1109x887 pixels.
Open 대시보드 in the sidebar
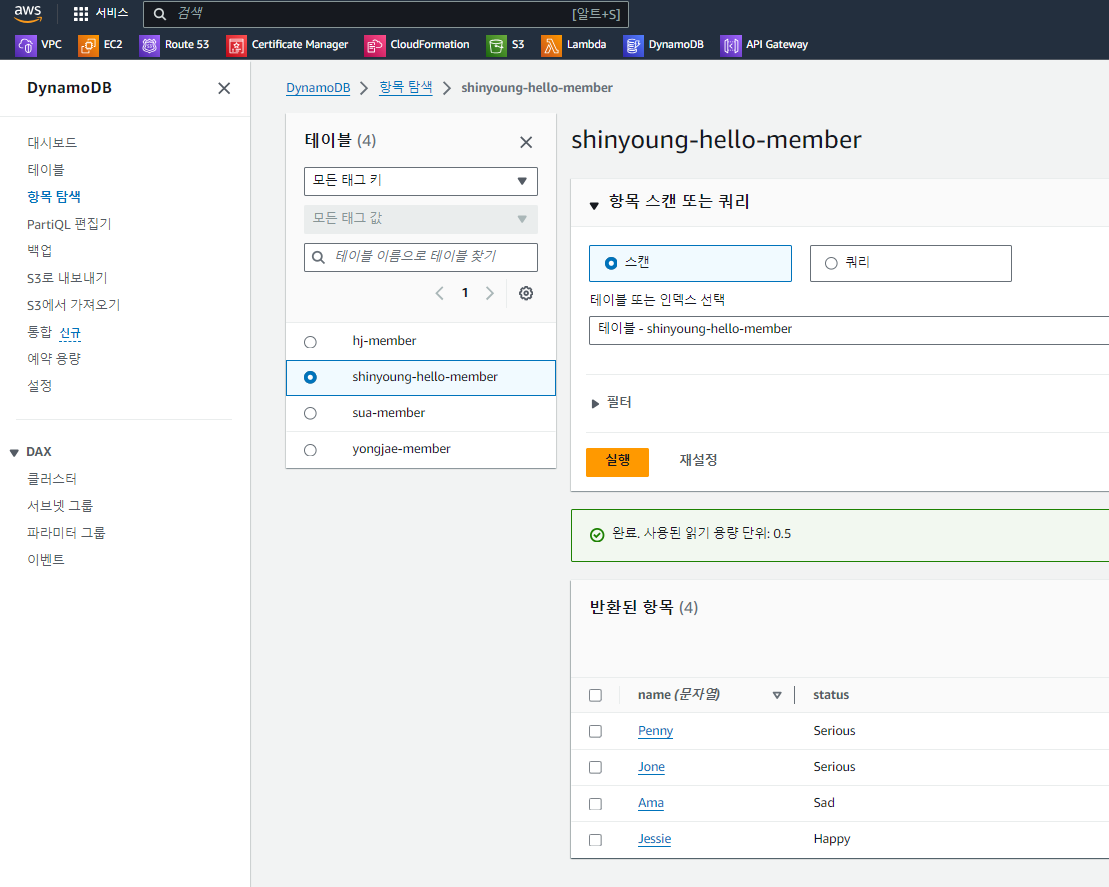tap(52, 143)
